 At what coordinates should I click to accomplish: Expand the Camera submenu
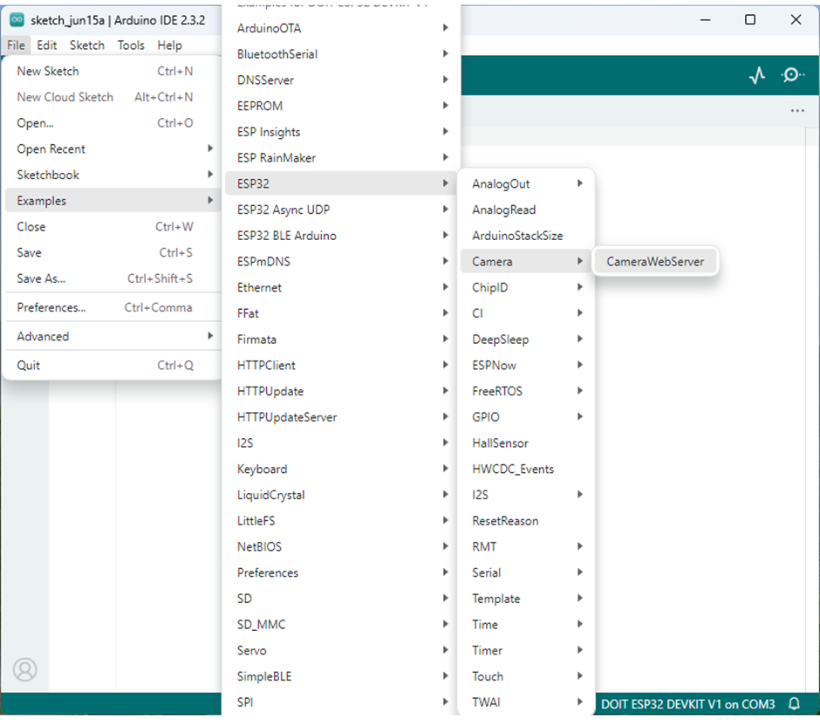526,261
